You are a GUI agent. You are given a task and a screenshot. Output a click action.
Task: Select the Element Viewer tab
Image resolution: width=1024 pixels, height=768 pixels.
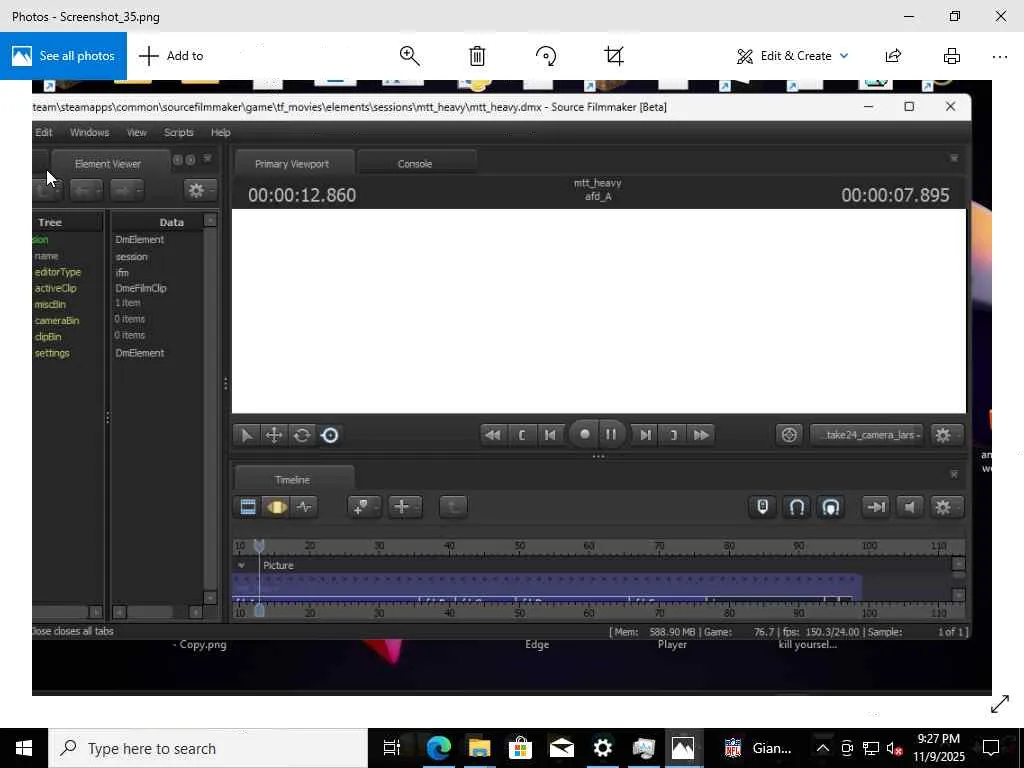tap(108, 164)
